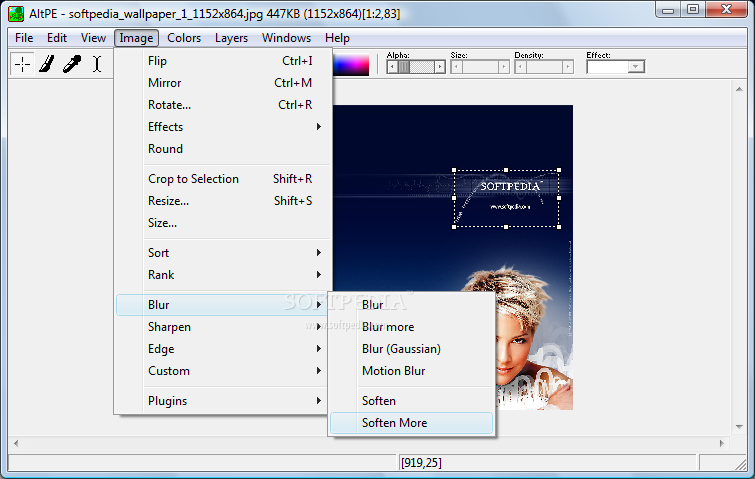Select the paintbrush tool
Image resolution: width=755 pixels, height=479 pixels.
(x=47, y=64)
